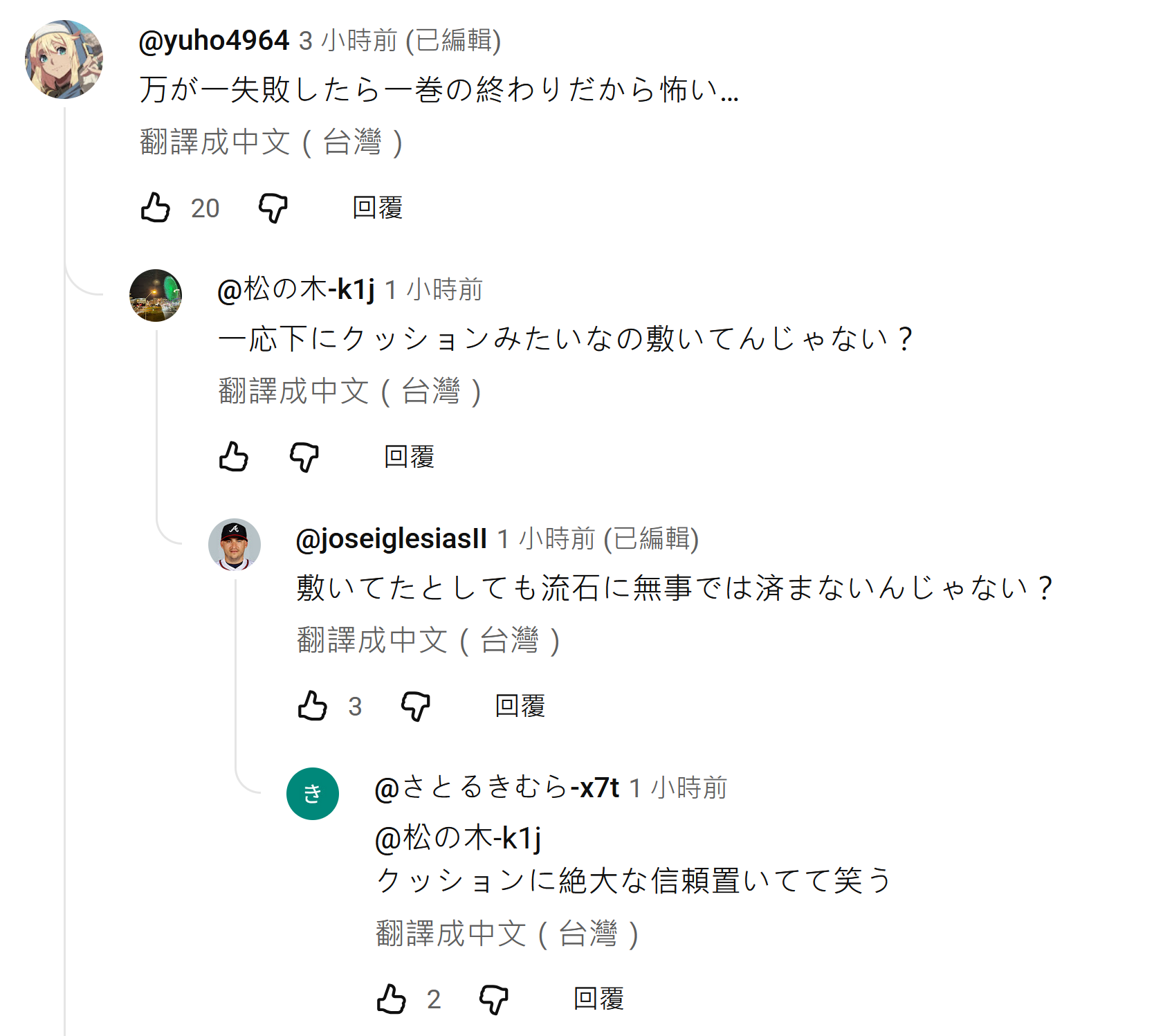1172x1036 pixels.
Task: Open the green き avatar profile
Action: 313,794
